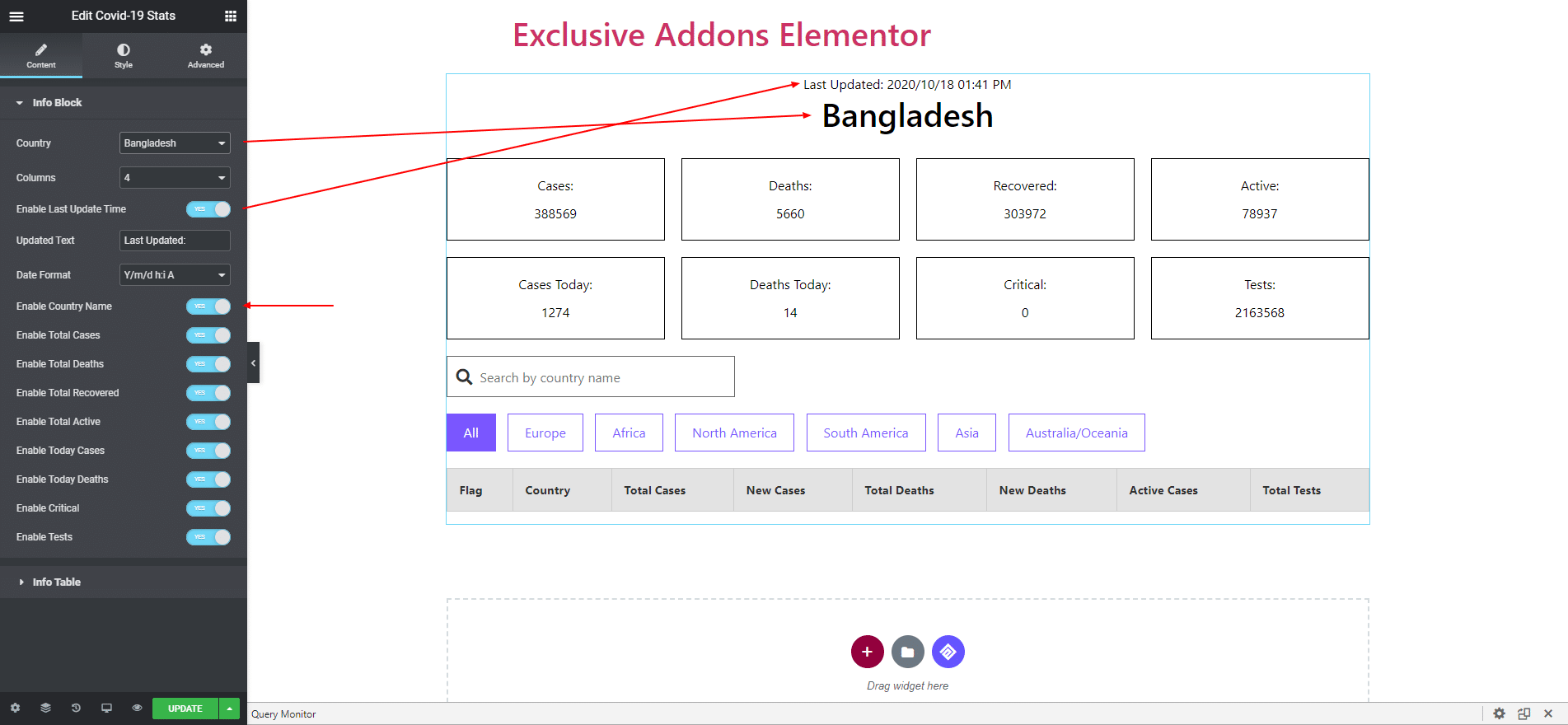Open the Navigator layers icon
1568x725 pixels.
[45, 708]
